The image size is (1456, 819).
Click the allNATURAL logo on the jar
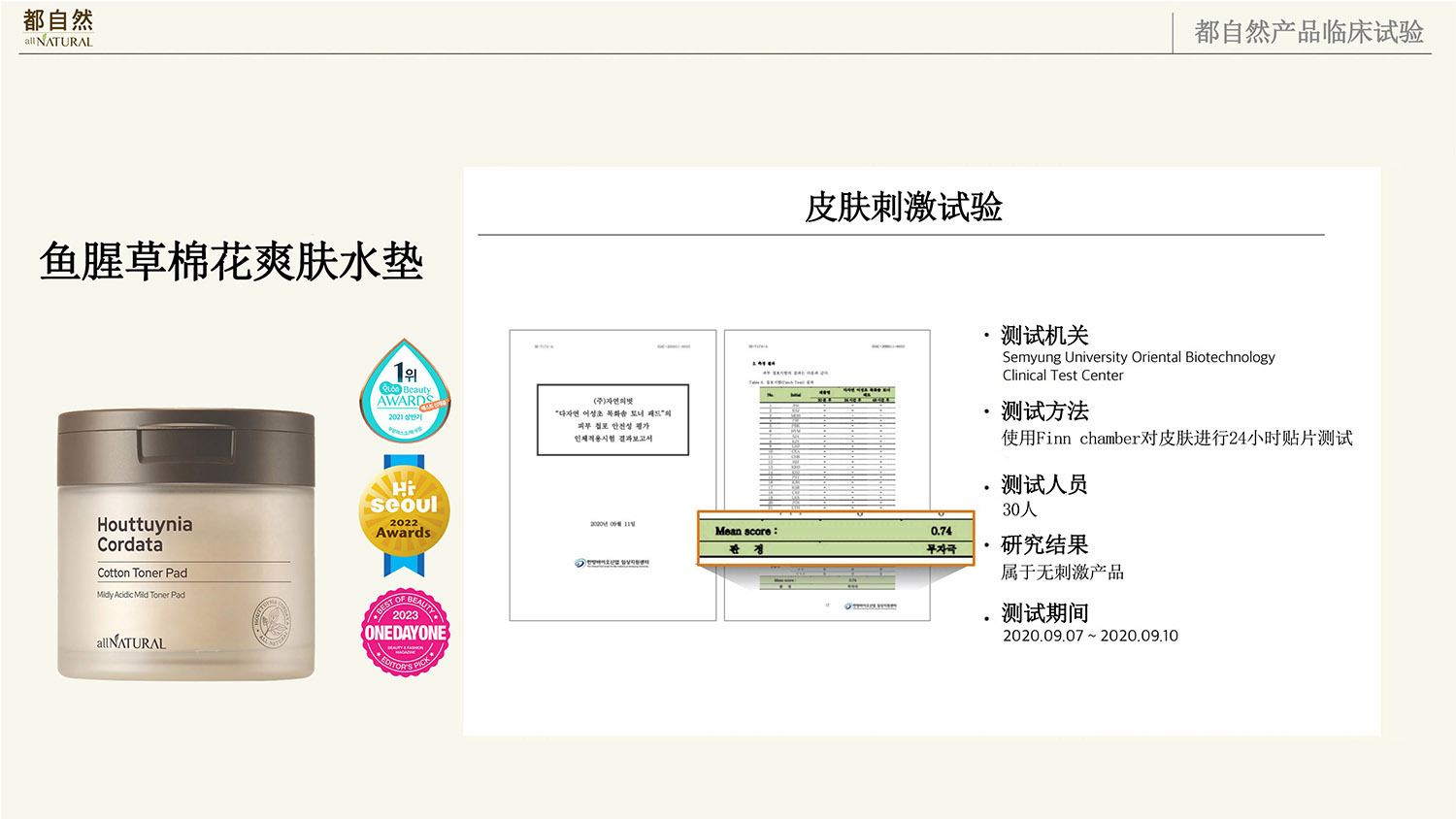[x=131, y=642]
